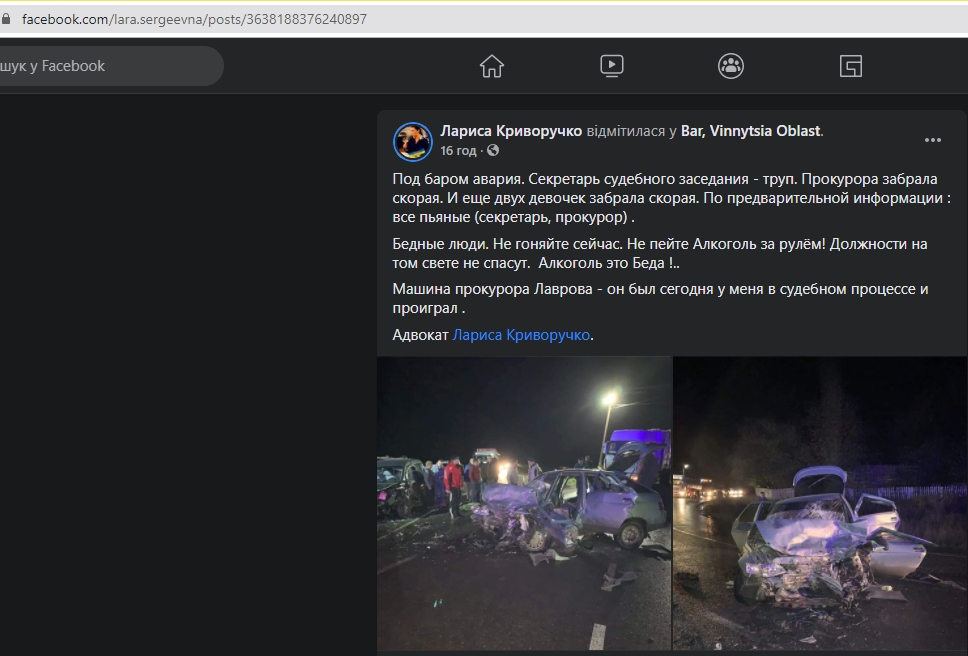Open Лариса Криворучко's profile picture
This screenshot has width=968, height=656.
pos(413,141)
